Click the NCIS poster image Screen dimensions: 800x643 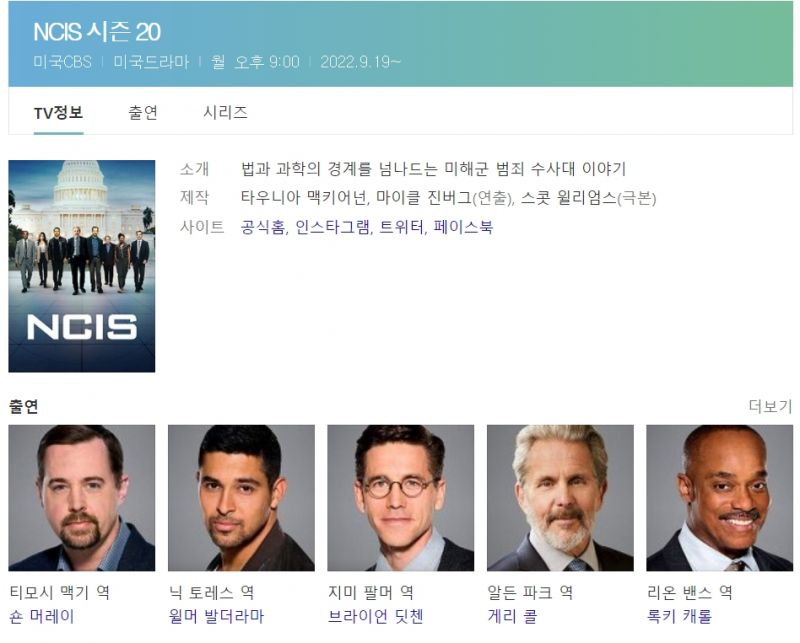tap(82, 266)
